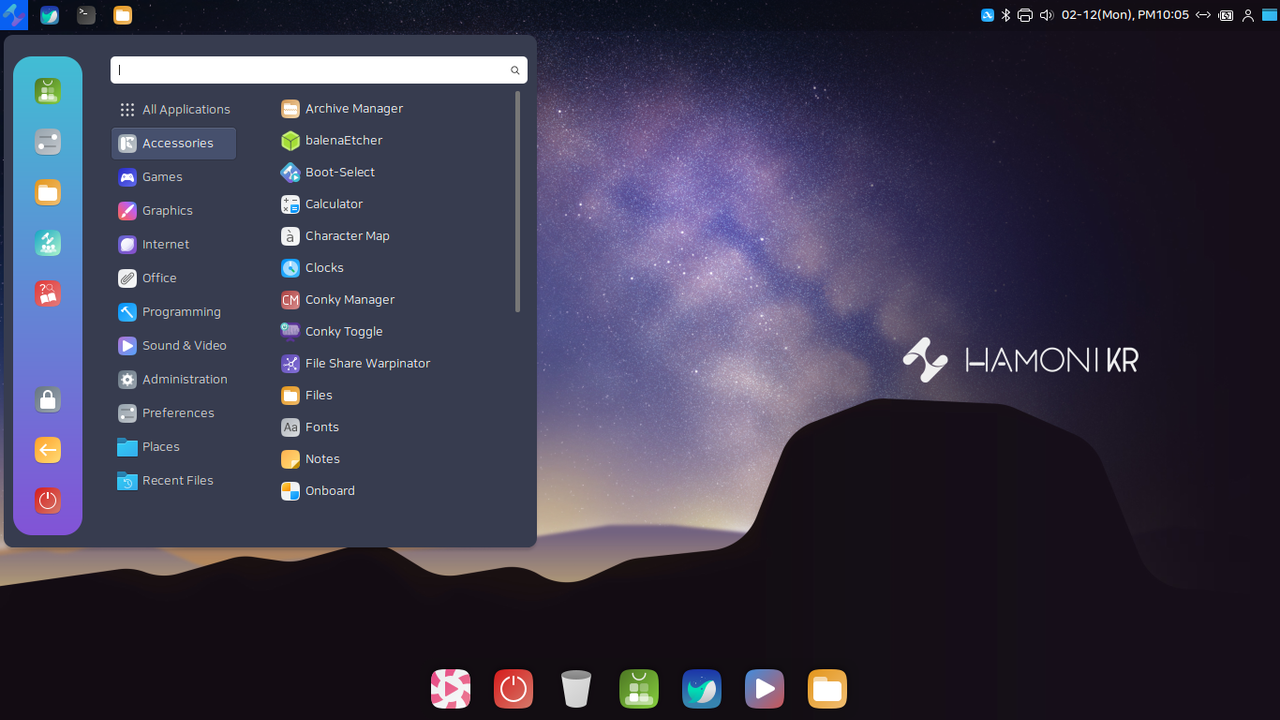Image resolution: width=1280 pixels, height=720 pixels.
Task: Select the Office category
Action: [x=174, y=278]
